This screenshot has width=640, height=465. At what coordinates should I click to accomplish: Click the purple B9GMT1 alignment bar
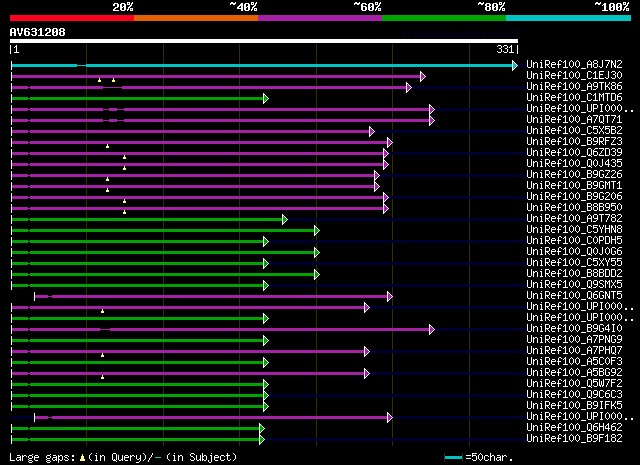pos(194,187)
